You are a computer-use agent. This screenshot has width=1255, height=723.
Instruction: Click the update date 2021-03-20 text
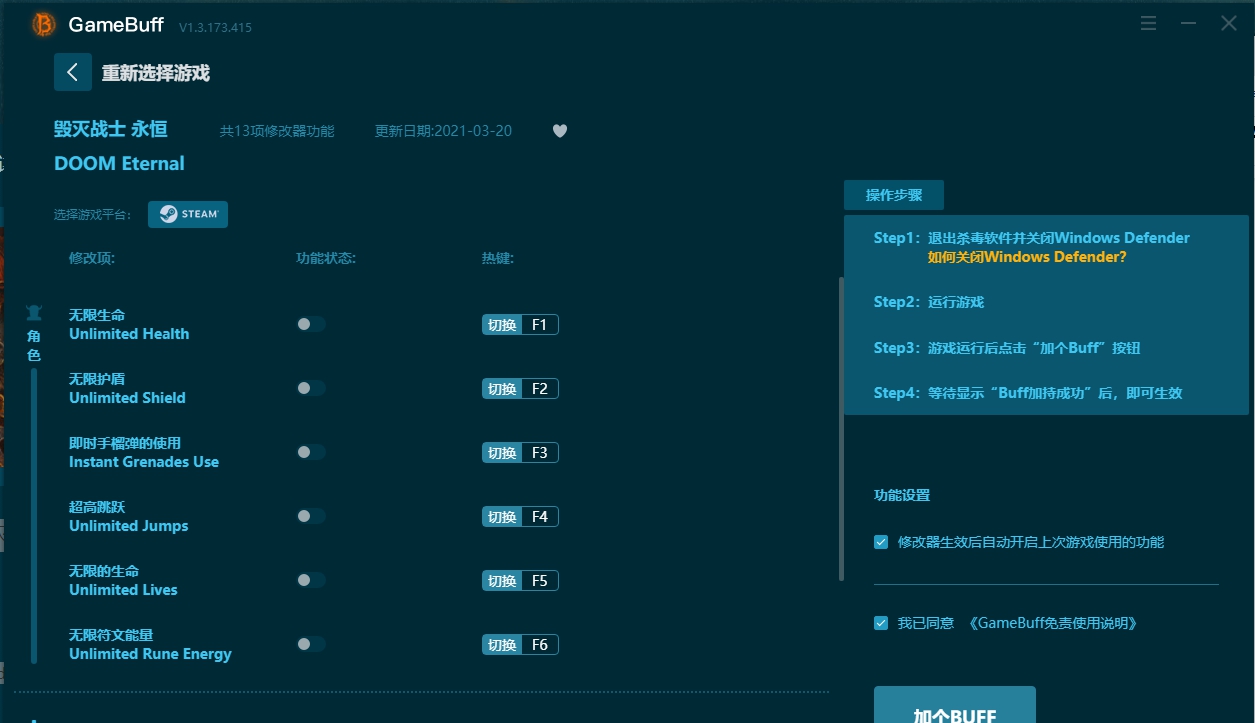[x=443, y=131]
